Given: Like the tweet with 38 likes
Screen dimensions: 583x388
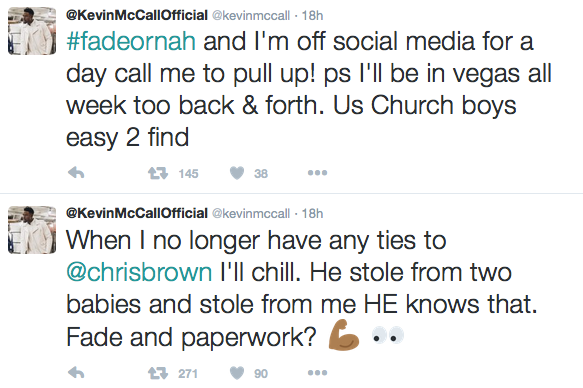Looking at the screenshot, I should (237, 173).
